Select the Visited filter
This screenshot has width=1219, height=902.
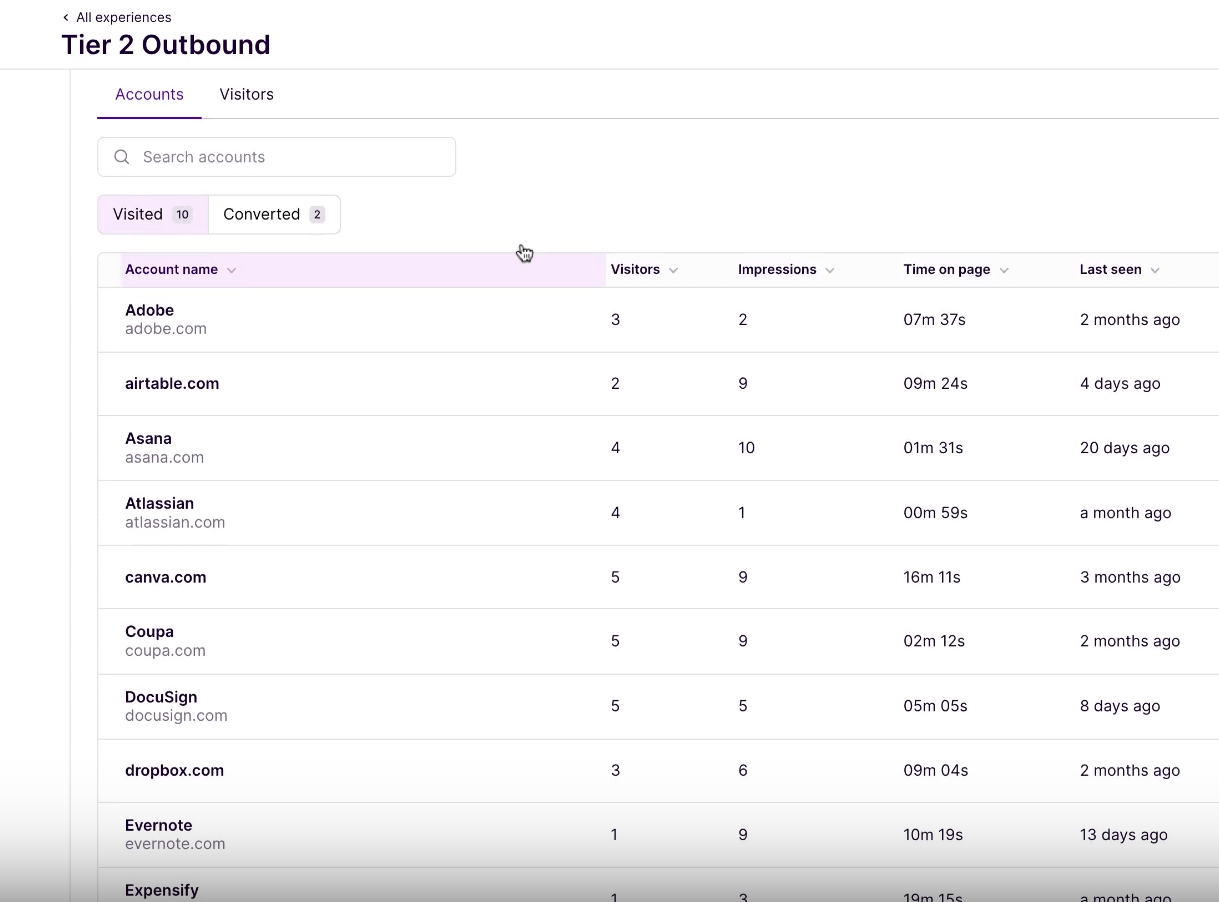pyautogui.click(x=153, y=214)
